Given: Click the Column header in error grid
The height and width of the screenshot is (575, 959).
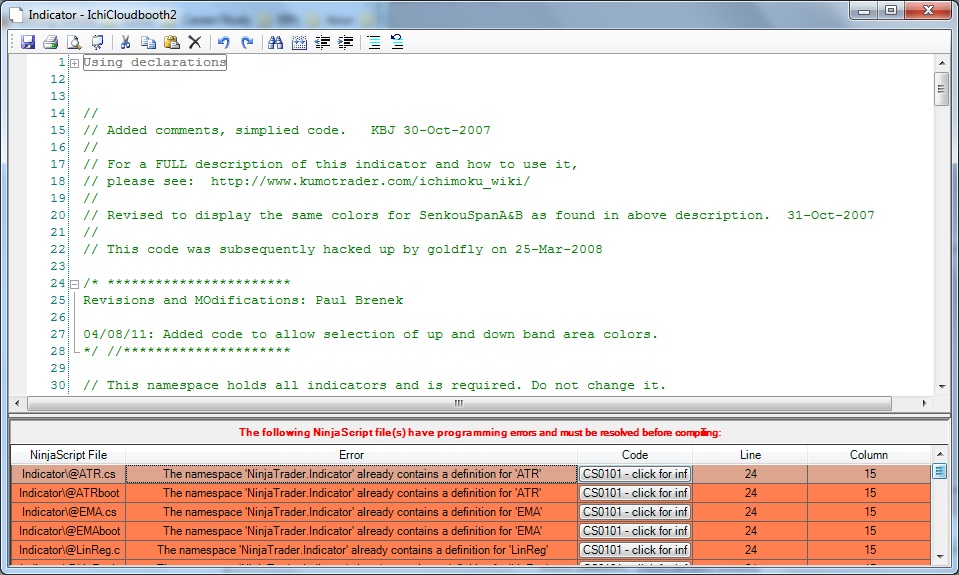Looking at the screenshot, I should (x=869, y=455).
